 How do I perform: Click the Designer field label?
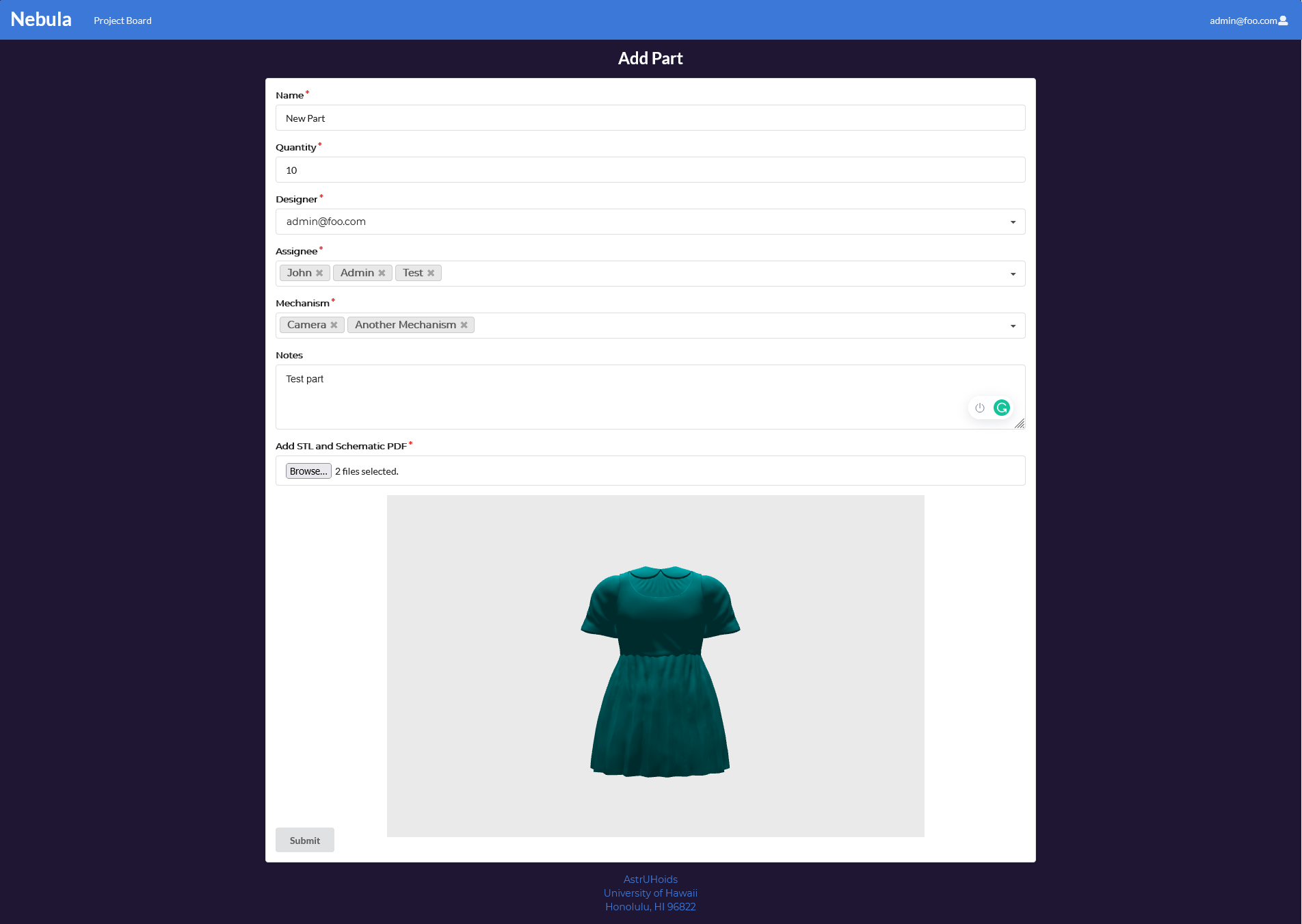[297, 199]
